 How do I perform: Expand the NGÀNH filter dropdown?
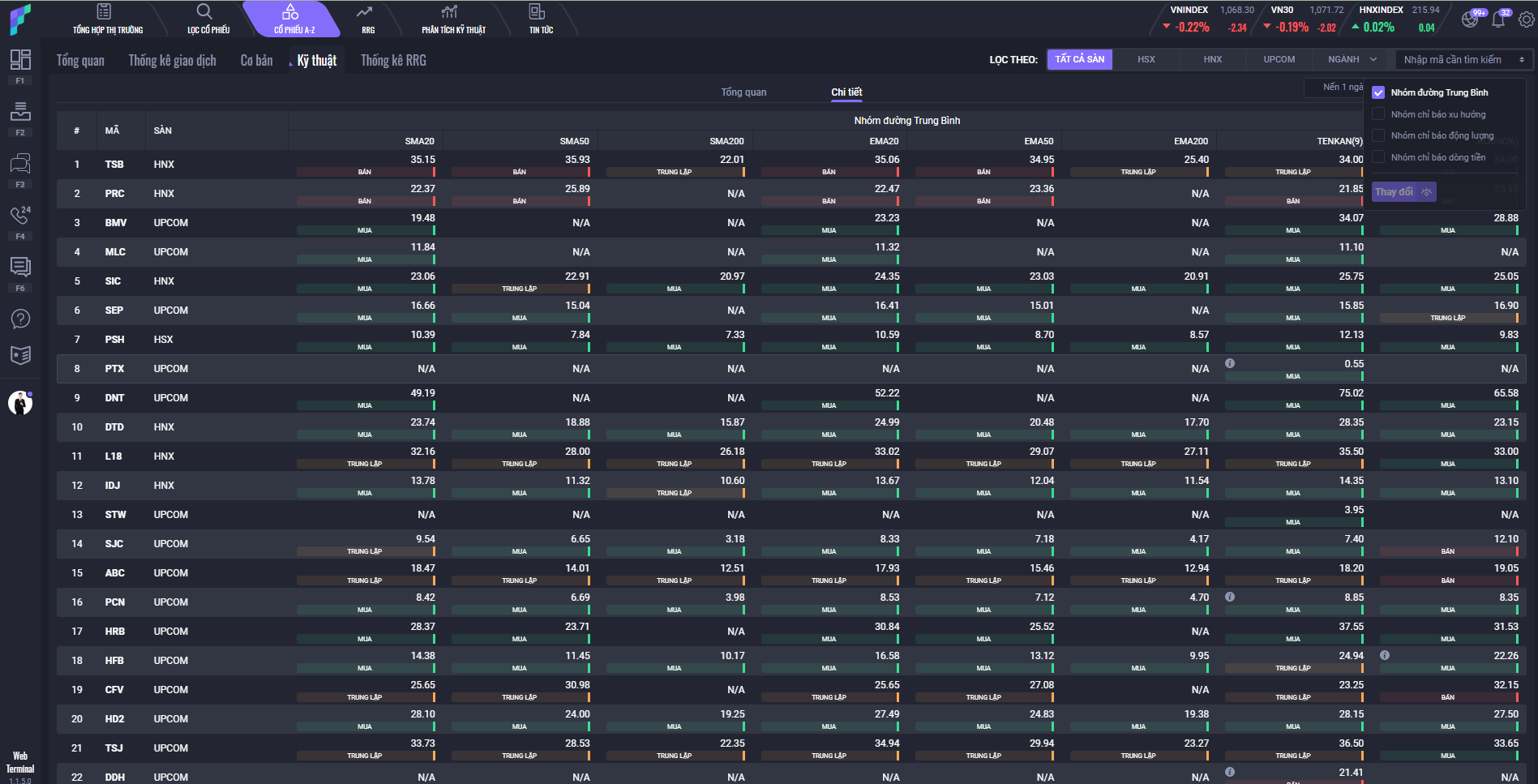coord(1352,59)
